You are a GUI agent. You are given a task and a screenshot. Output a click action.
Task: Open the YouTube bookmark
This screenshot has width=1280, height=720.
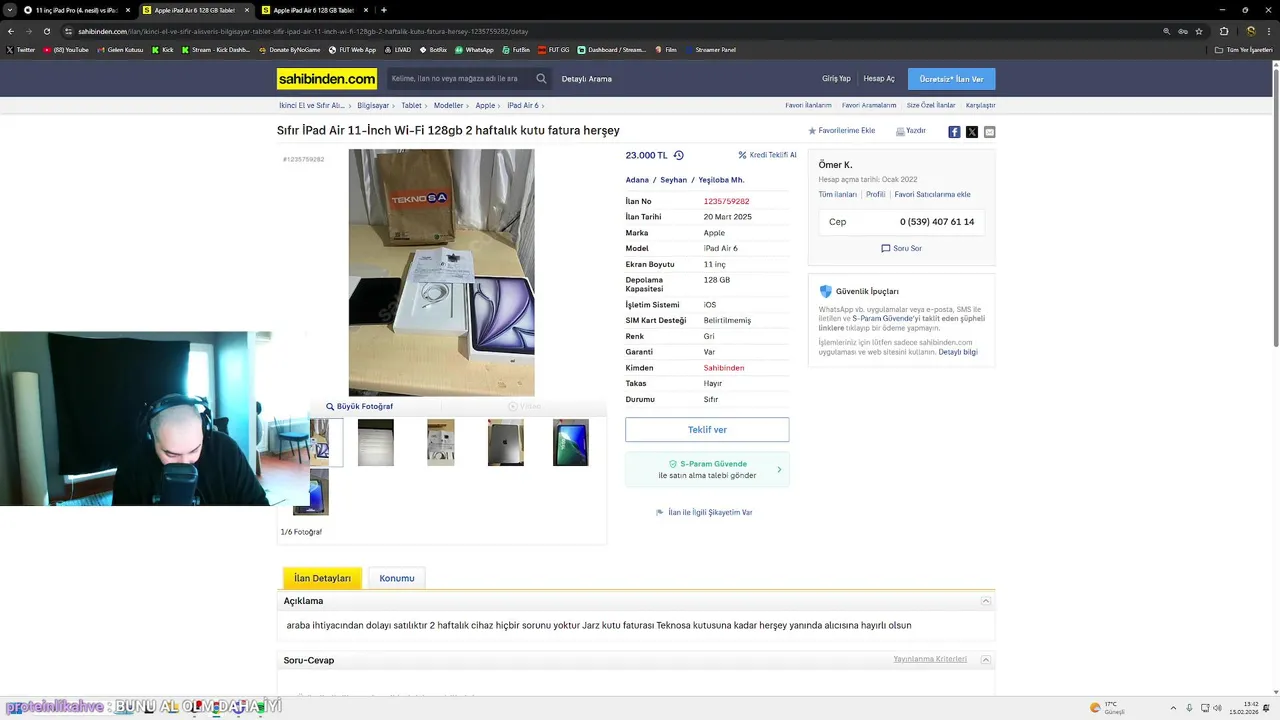click(66, 49)
